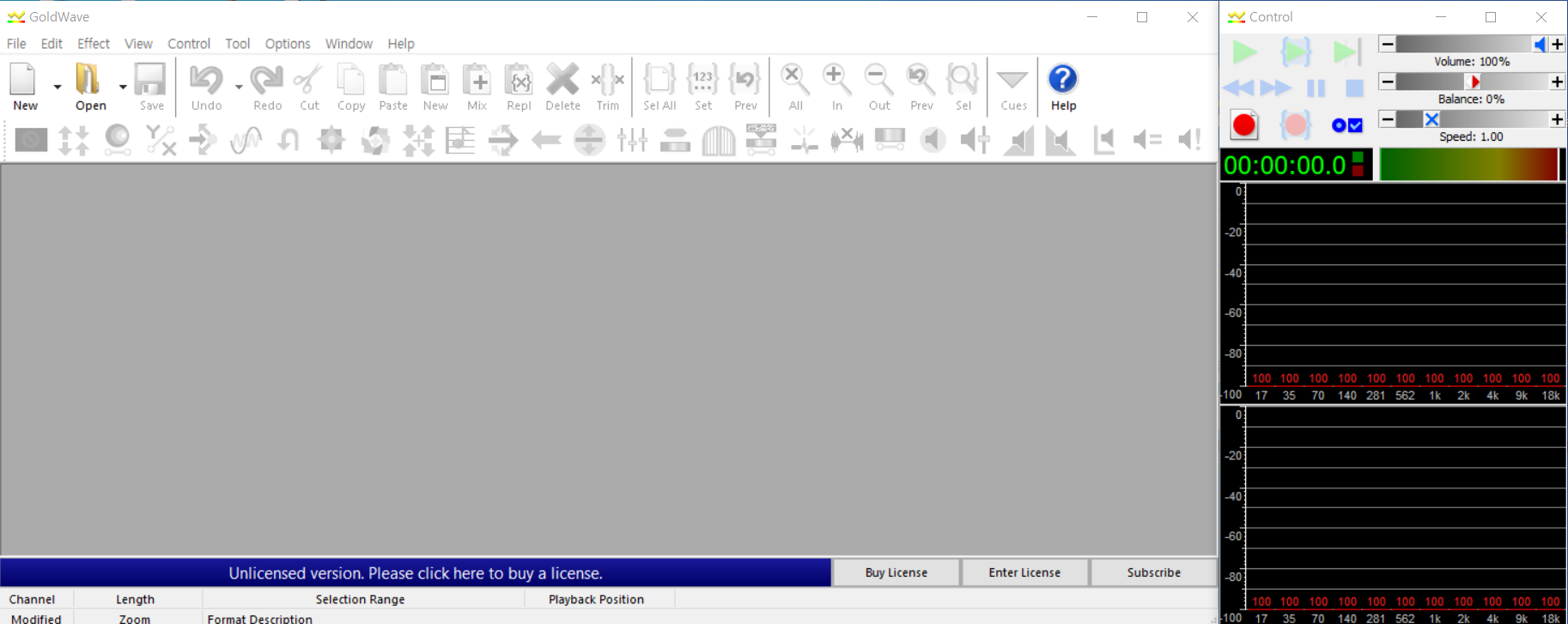Click the Subscribe button
The height and width of the screenshot is (624, 1568).
click(x=1154, y=573)
